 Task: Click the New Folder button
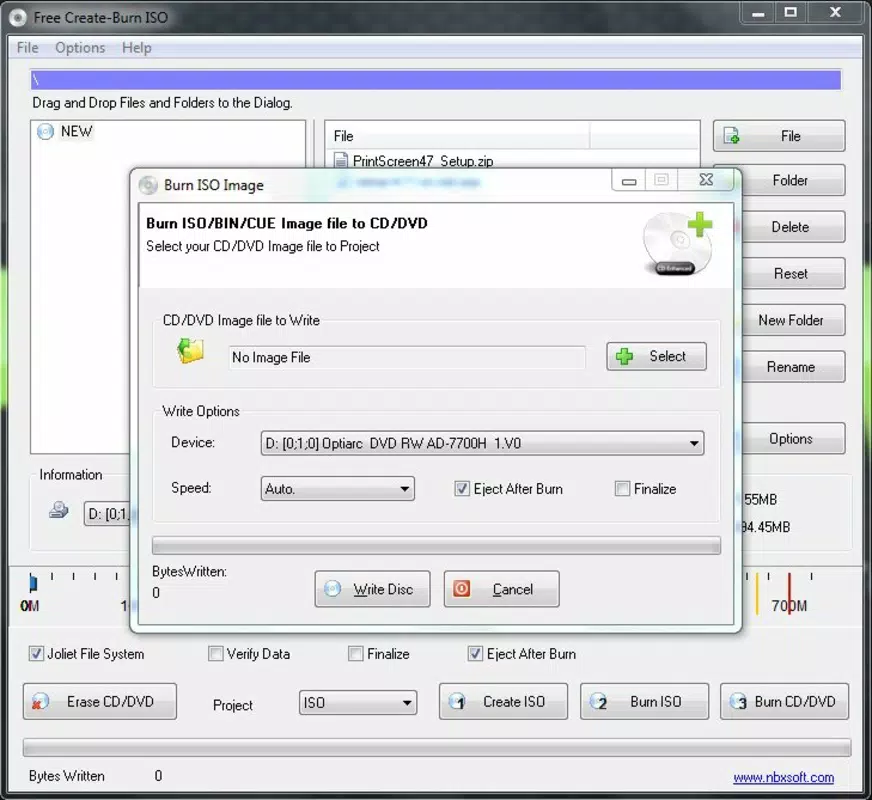click(x=793, y=320)
